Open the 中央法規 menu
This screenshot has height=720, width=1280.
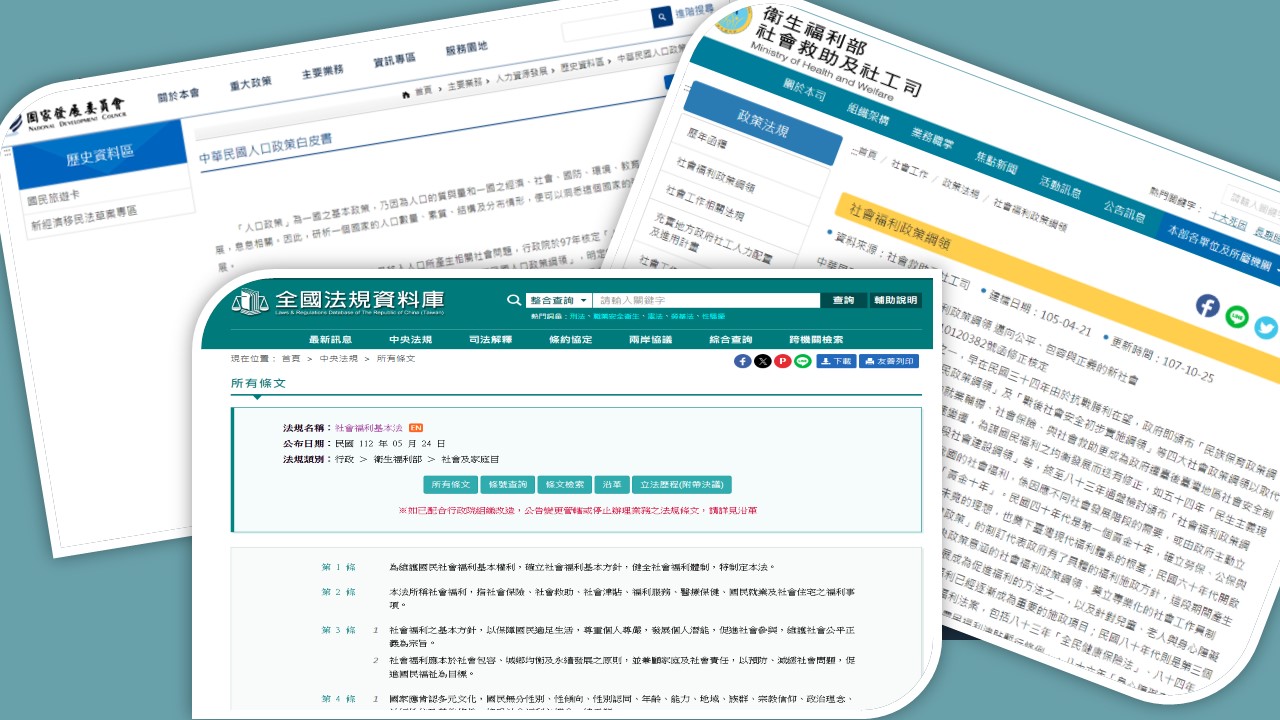pos(410,339)
